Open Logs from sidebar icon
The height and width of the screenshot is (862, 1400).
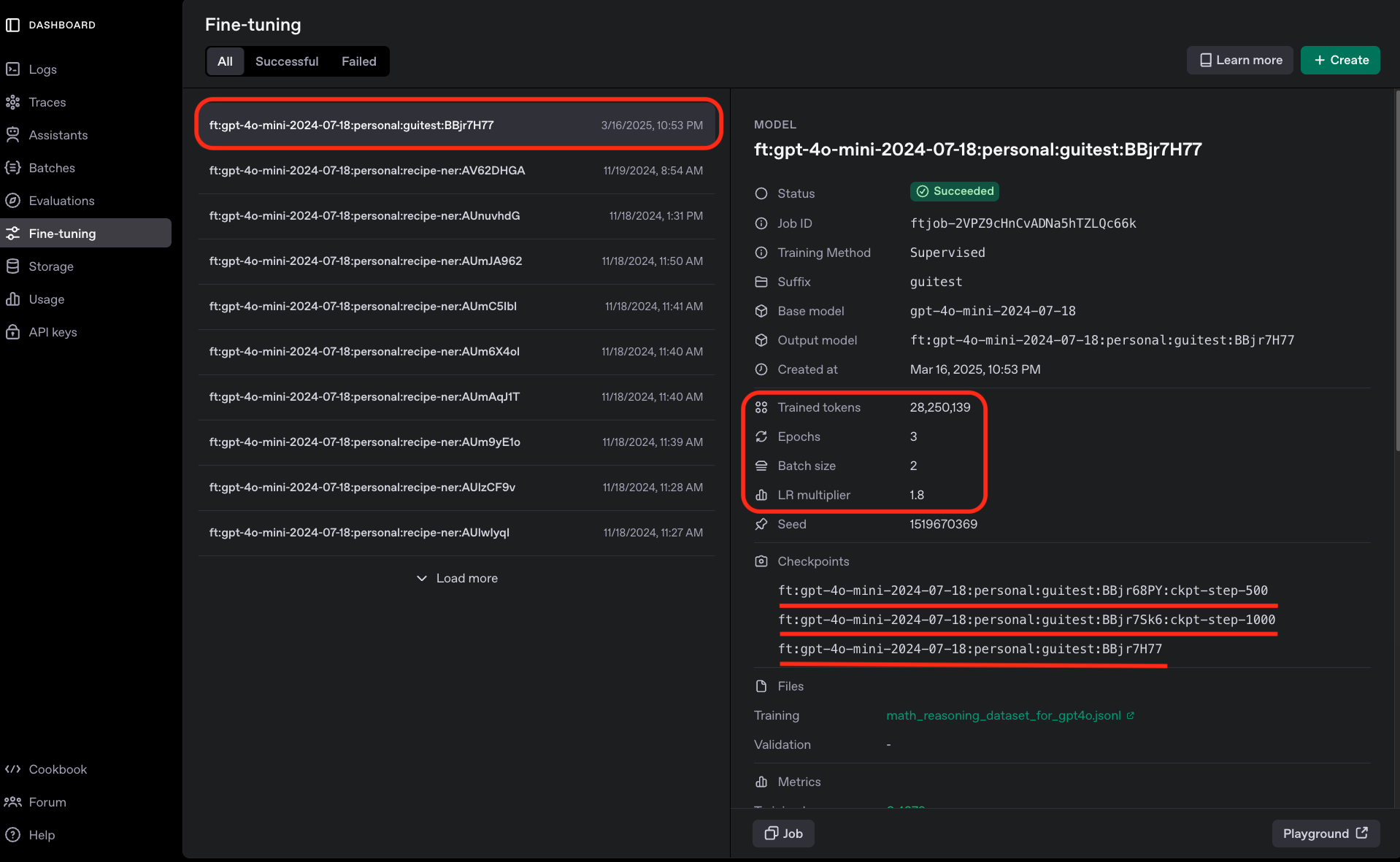pyautogui.click(x=12, y=69)
